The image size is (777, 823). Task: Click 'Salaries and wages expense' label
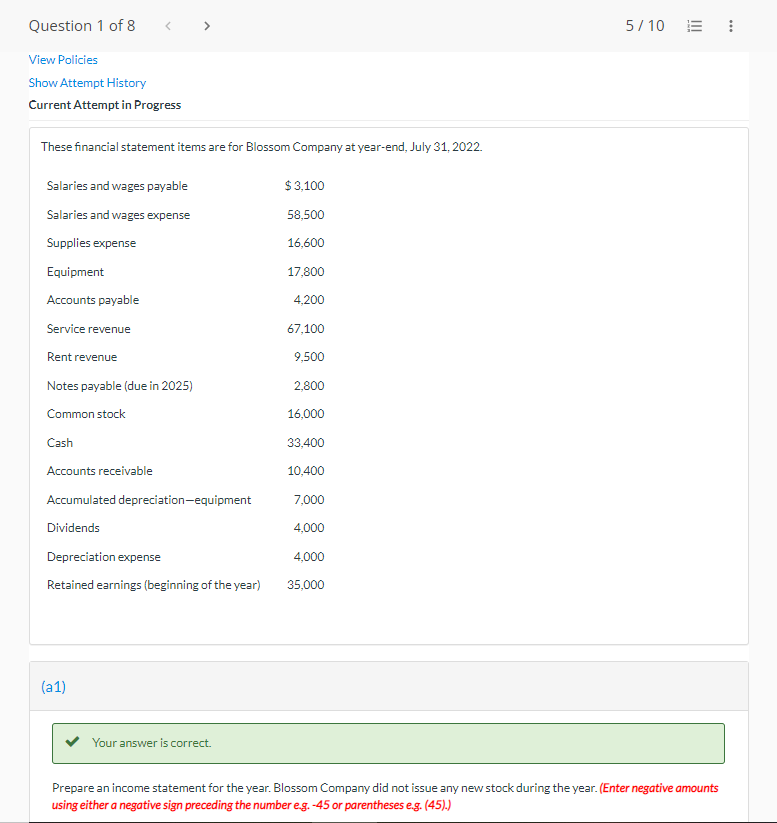coord(118,215)
